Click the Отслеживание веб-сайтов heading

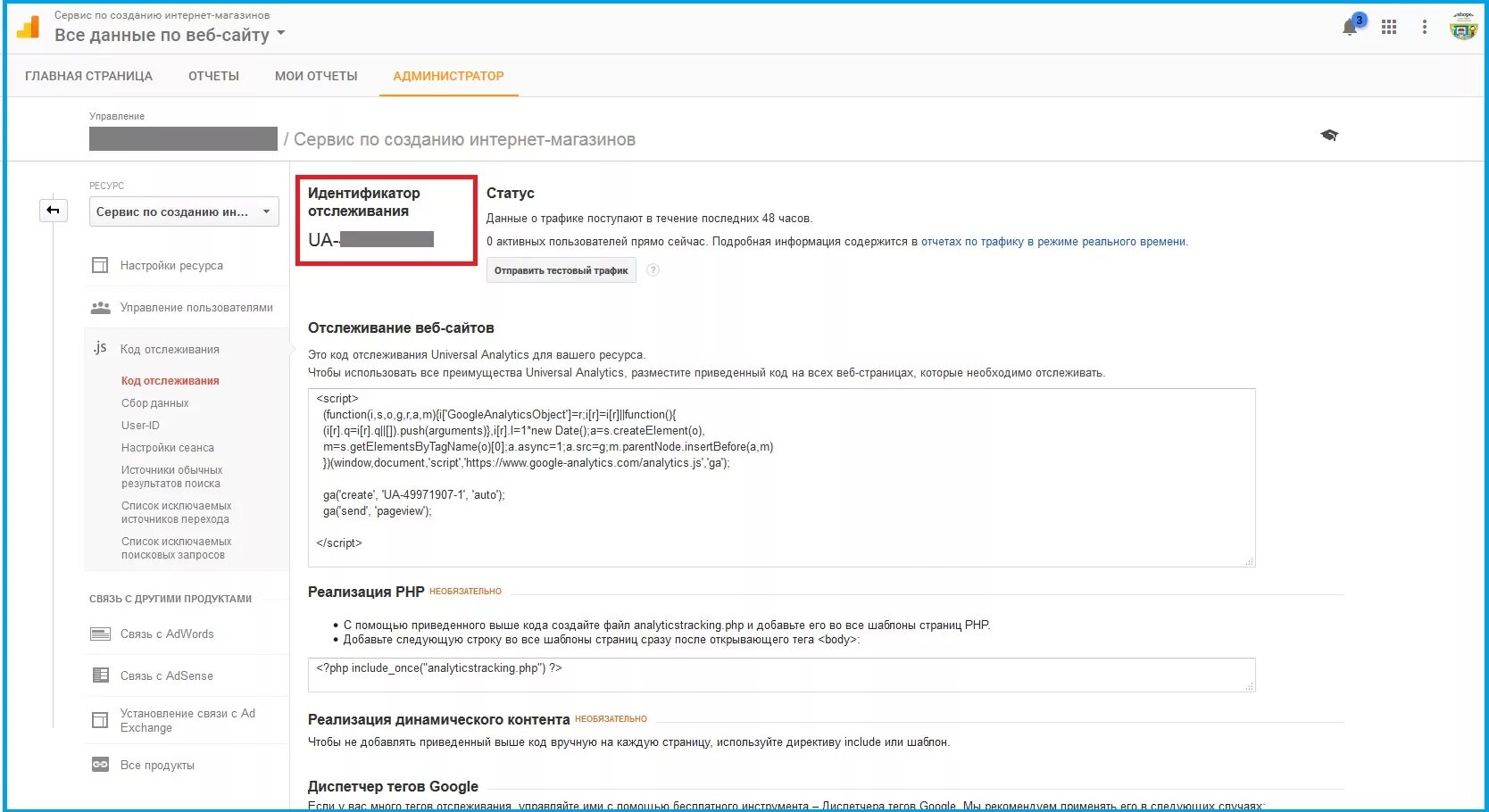401,327
